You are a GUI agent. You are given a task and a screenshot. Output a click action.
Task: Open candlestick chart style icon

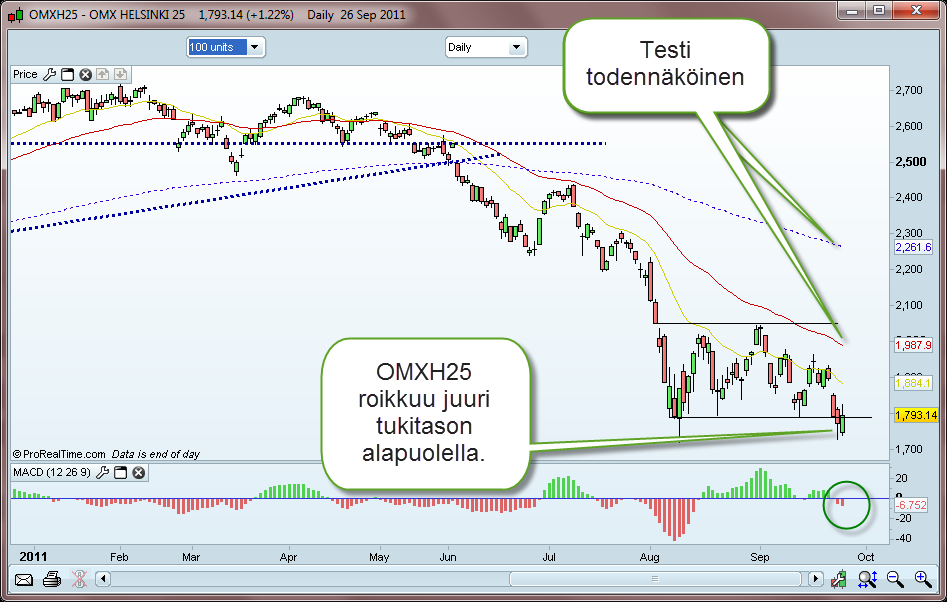[x=838, y=580]
